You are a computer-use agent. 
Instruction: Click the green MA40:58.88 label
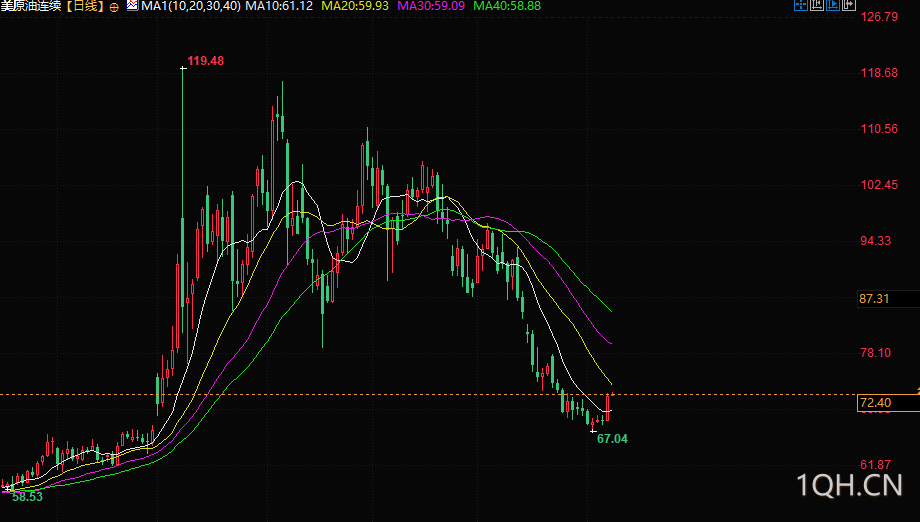click(506, 6)
